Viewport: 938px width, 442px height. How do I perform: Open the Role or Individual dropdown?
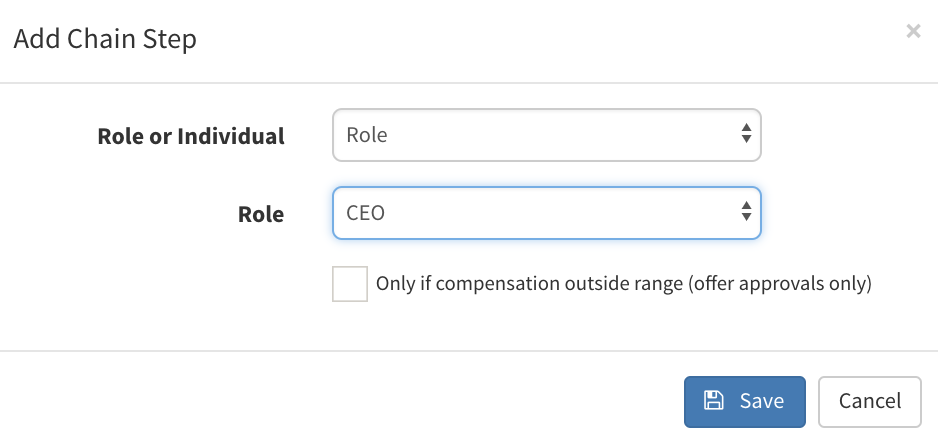pyautogui.click(x=546, y=135)
